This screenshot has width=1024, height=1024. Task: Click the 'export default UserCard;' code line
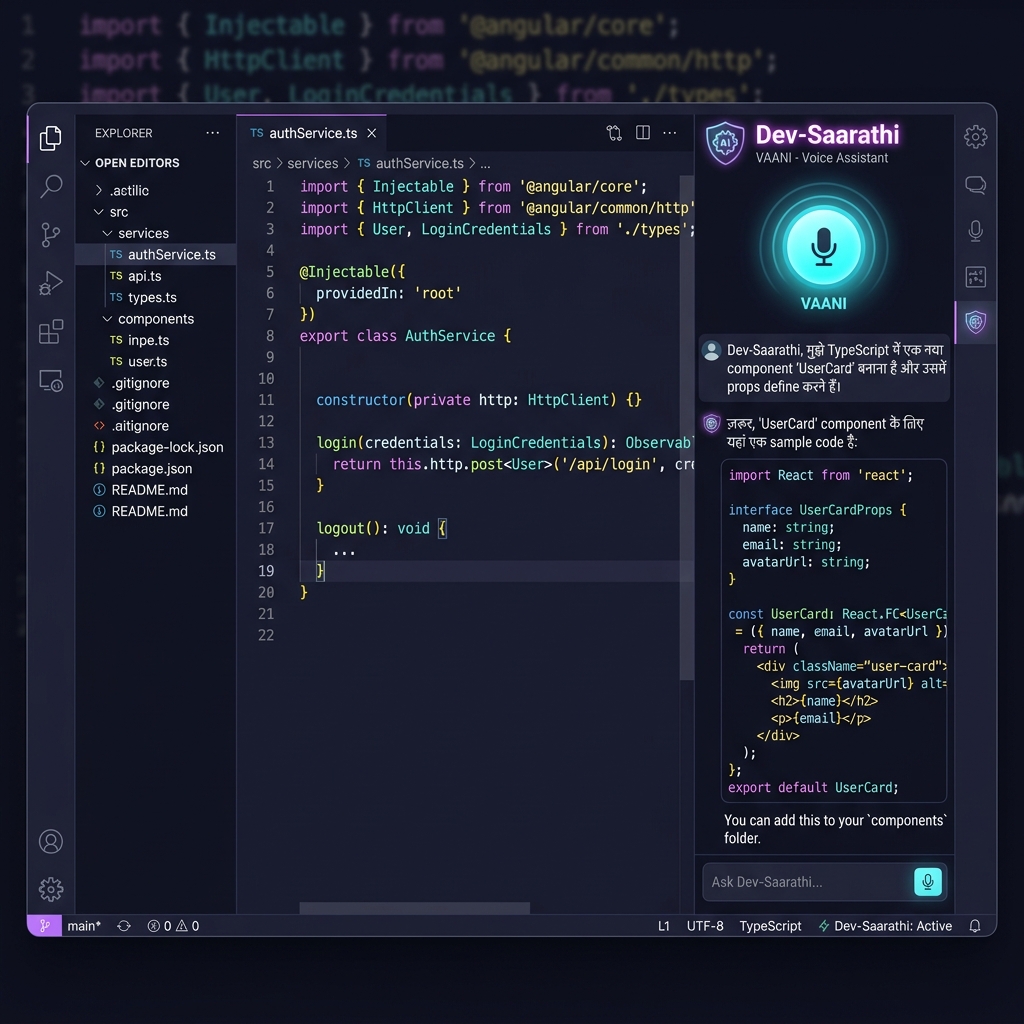pos(813,788)
